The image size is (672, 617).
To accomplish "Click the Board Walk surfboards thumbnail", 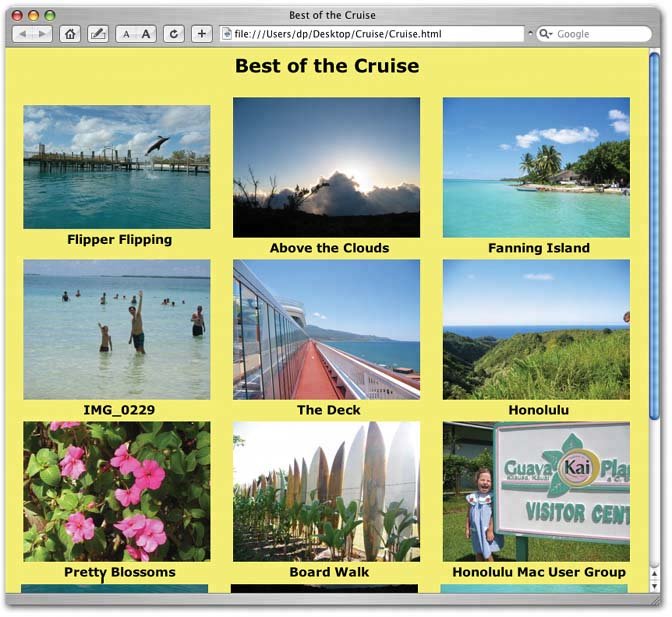I will click(326, 491).
